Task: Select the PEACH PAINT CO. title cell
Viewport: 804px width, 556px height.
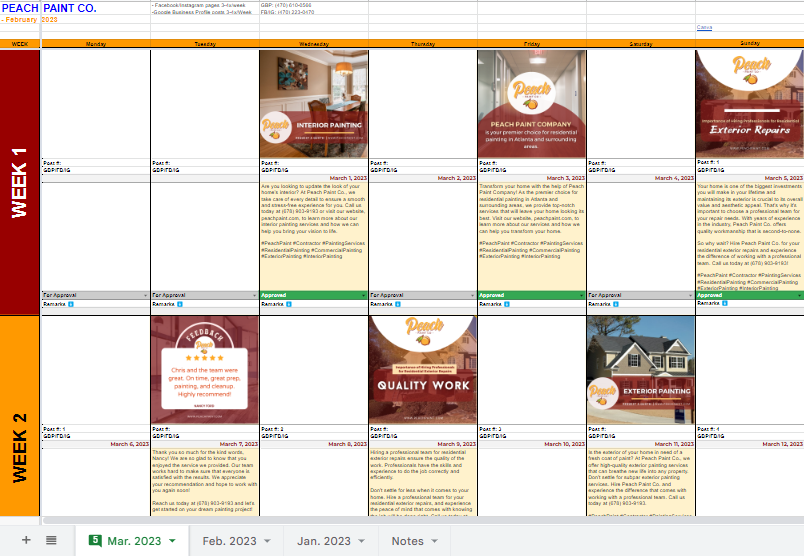Action: pyautogui.click(x=49, y=8)
